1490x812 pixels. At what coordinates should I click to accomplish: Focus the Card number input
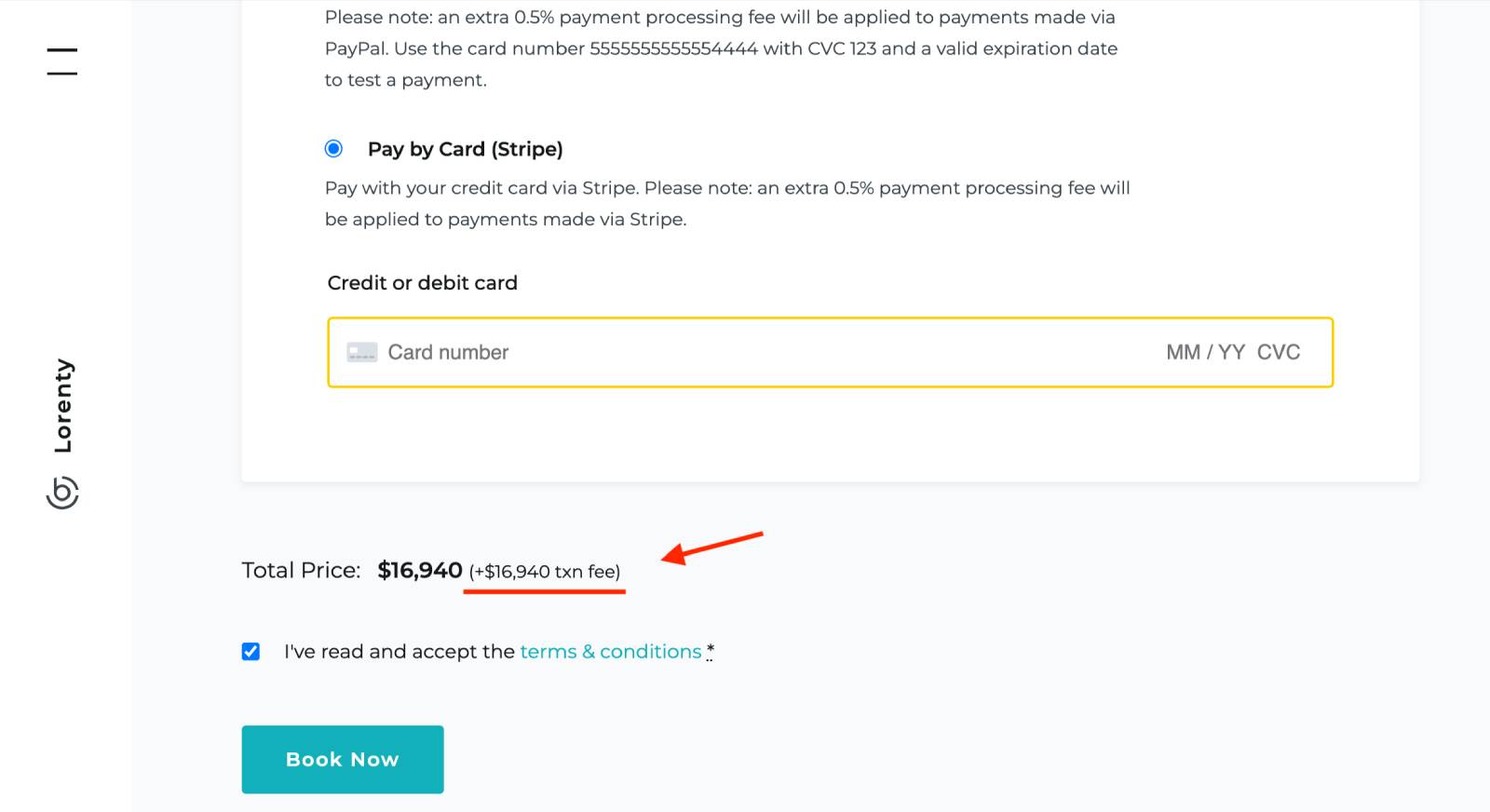(652, 352)
